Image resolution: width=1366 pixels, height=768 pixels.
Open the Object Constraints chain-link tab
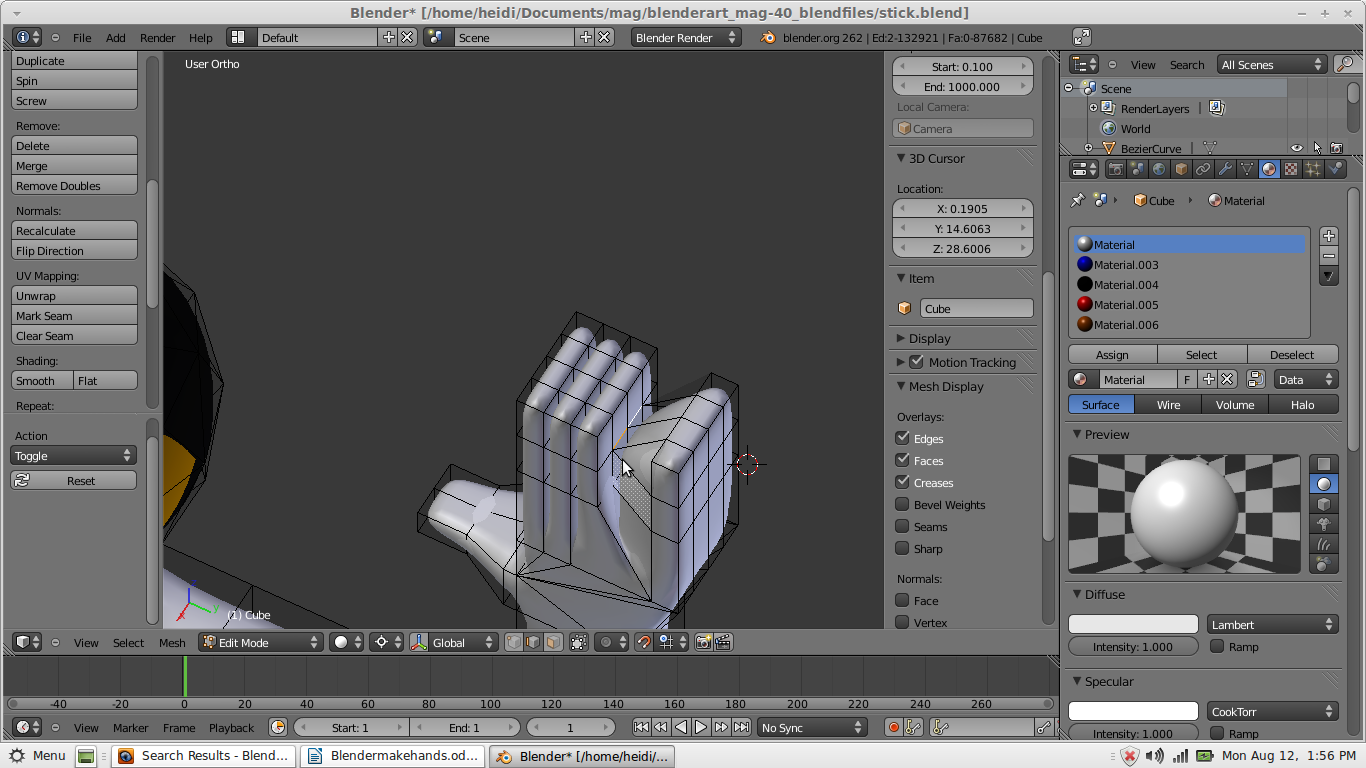point(1203,169)
